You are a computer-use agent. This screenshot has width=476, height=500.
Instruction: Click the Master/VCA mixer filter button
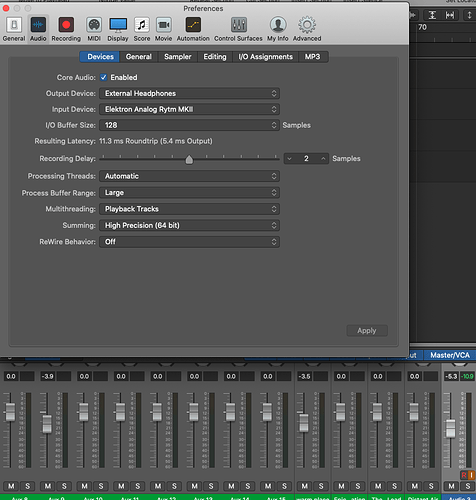click(x=450, y=355)
